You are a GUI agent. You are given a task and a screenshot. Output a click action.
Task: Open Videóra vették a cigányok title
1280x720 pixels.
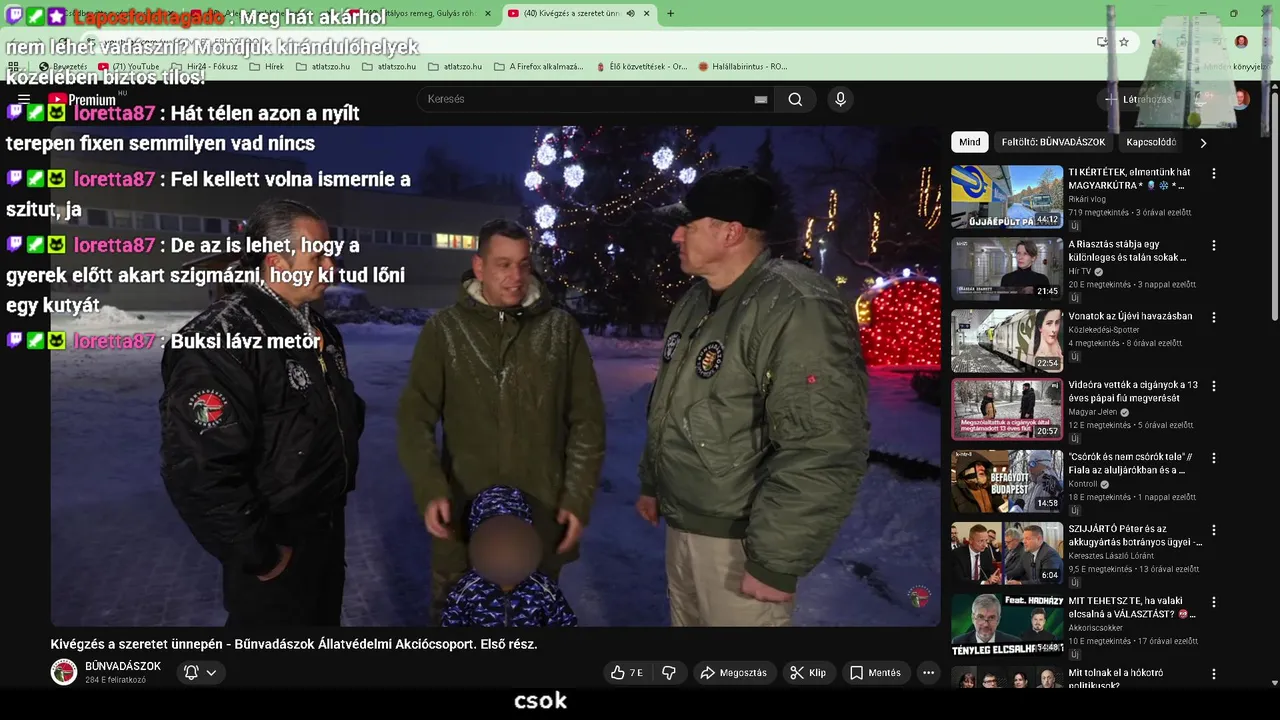coord(1133,391)
